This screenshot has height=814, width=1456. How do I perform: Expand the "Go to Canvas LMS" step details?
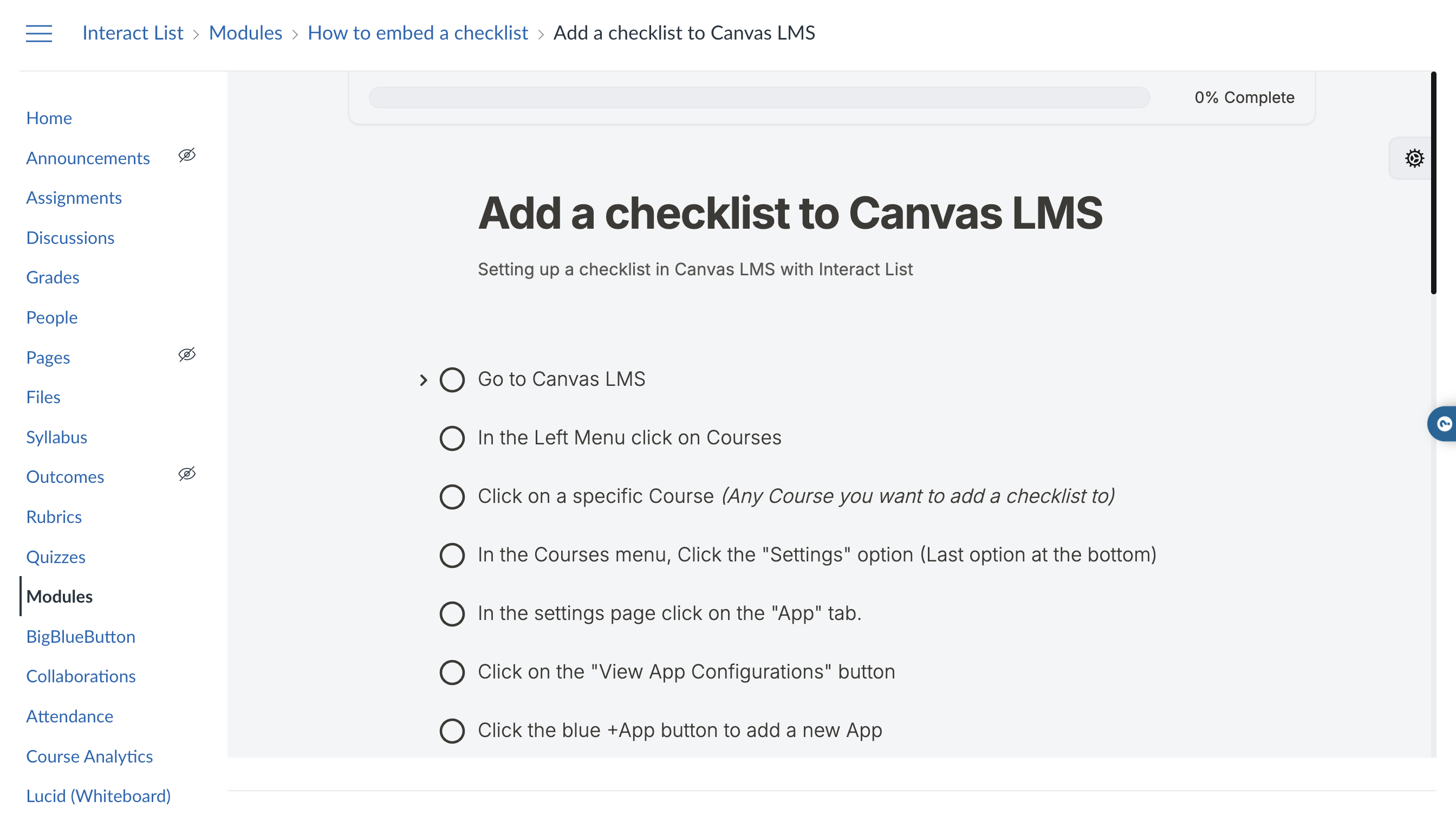tap(424, 379)
